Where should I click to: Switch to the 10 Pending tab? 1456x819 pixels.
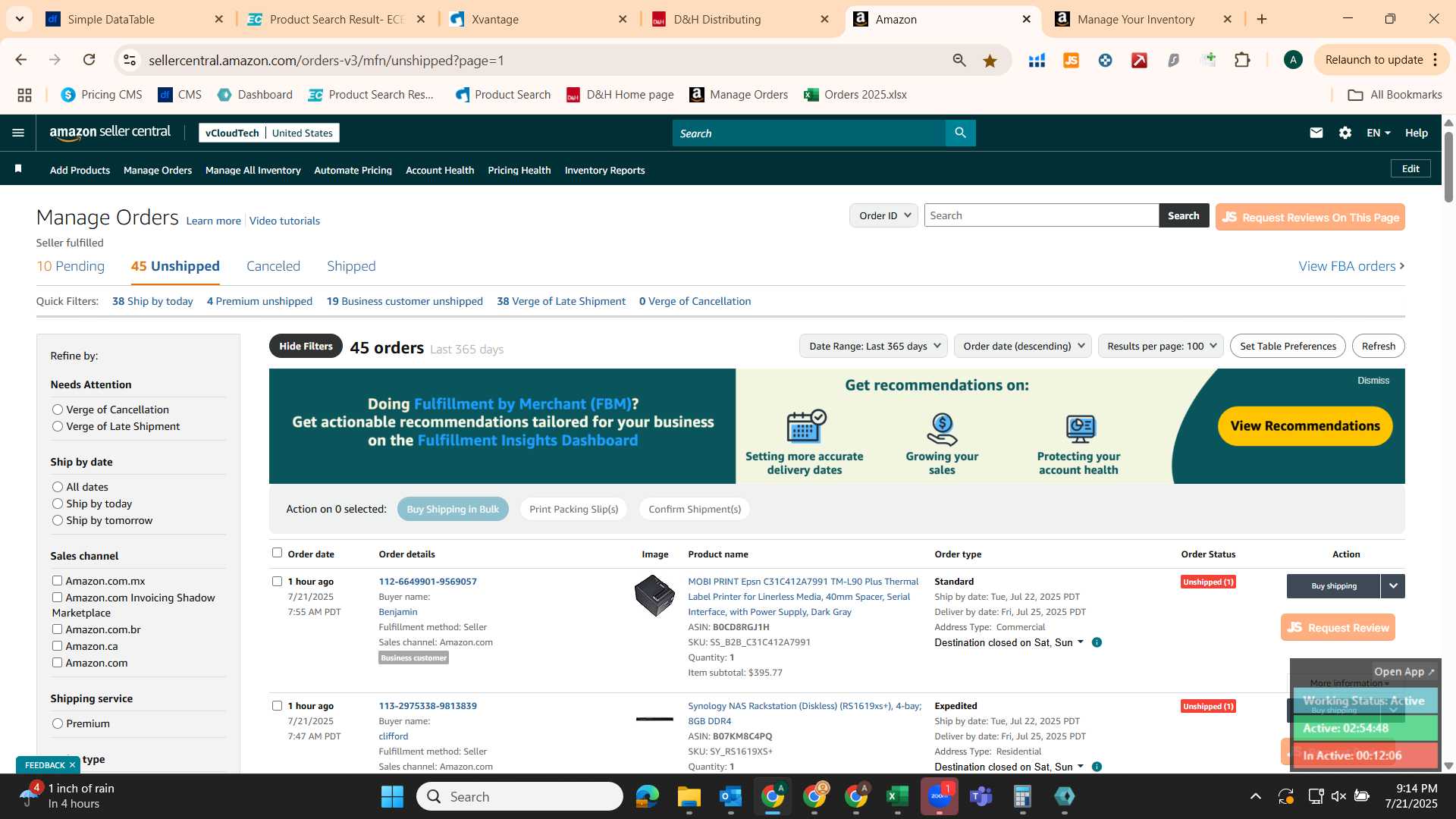[x=71, y=266]
